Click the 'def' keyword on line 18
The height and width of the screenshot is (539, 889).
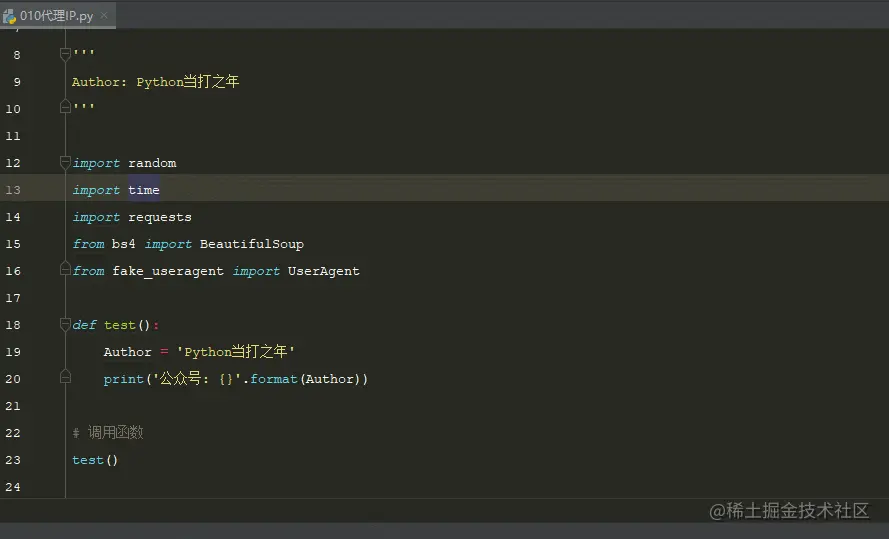[x=84, y=325]
